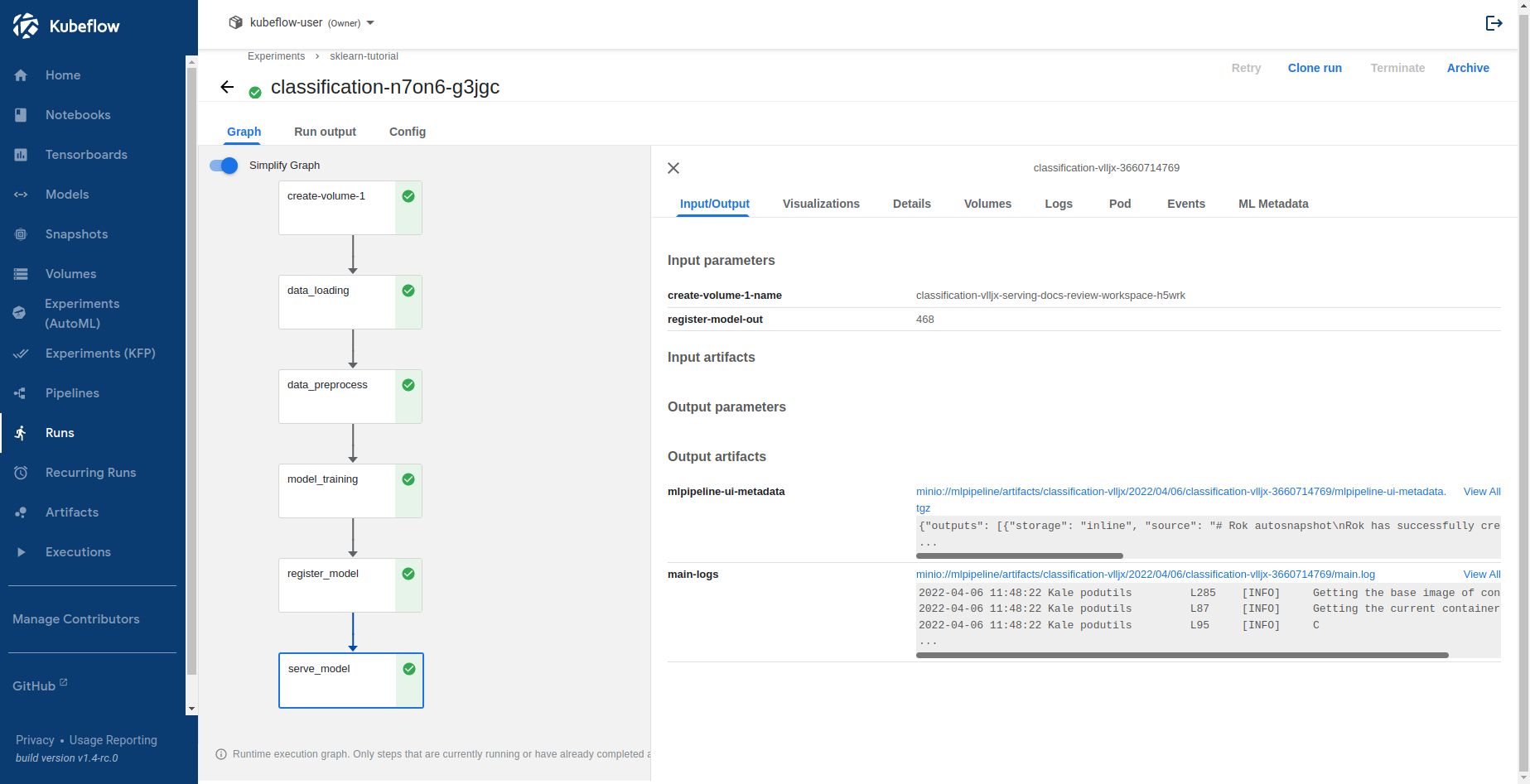This screenshot has height=784, width=1530.
Task: Open Tensorboards via its chart icon
Action: point(21,155)
